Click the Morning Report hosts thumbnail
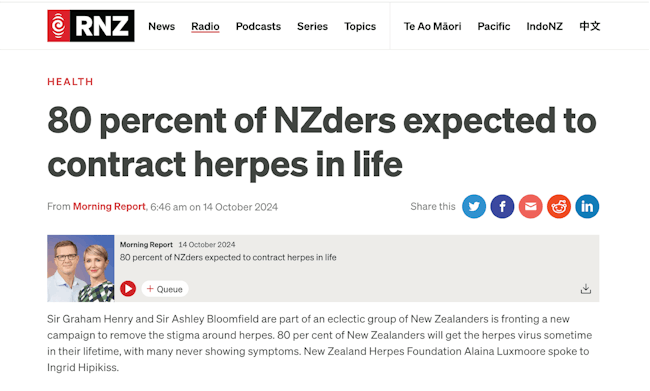 (80, 268)
